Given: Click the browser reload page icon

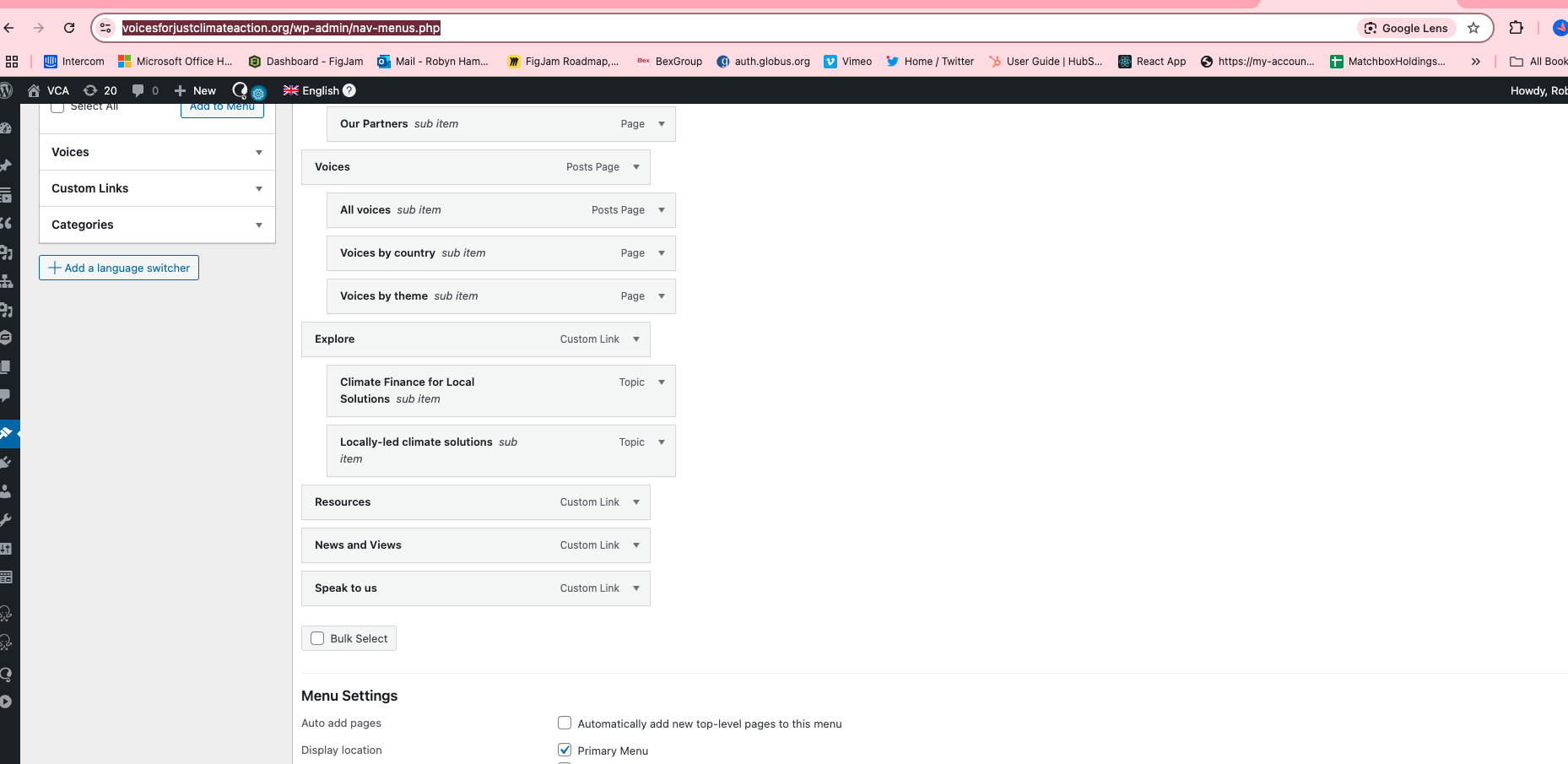Looking at the screenshot, I should click(69, 28).
